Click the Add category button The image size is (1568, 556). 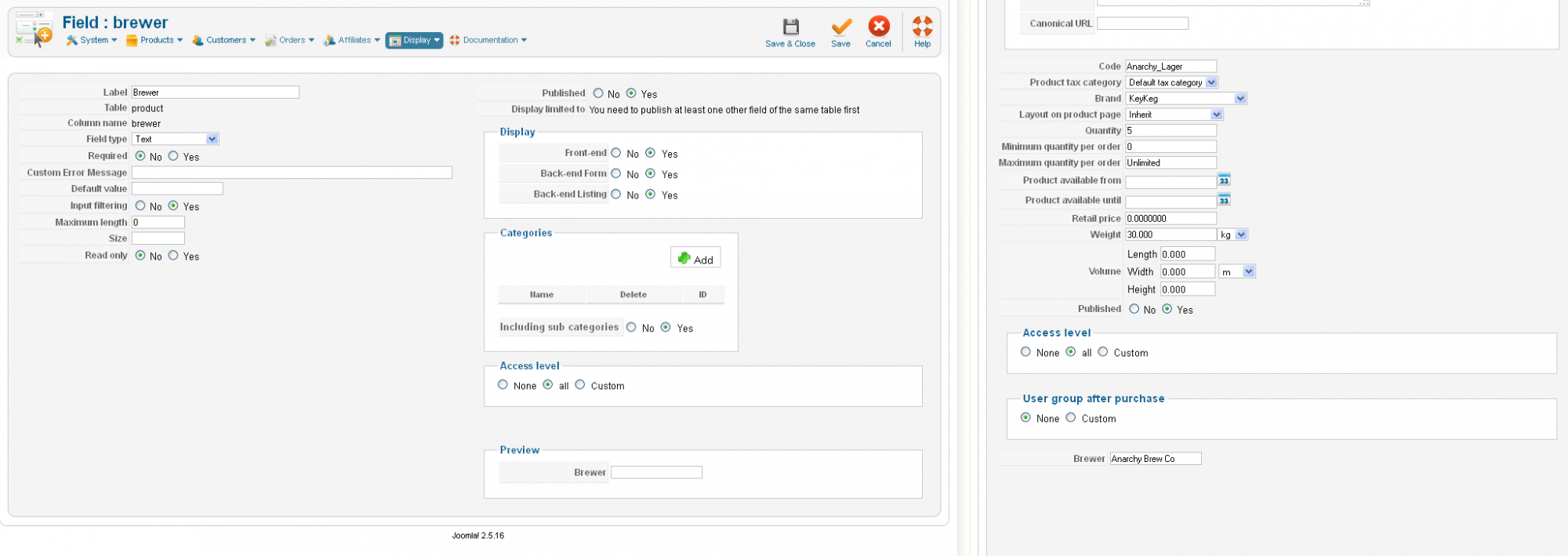(695, 258)
